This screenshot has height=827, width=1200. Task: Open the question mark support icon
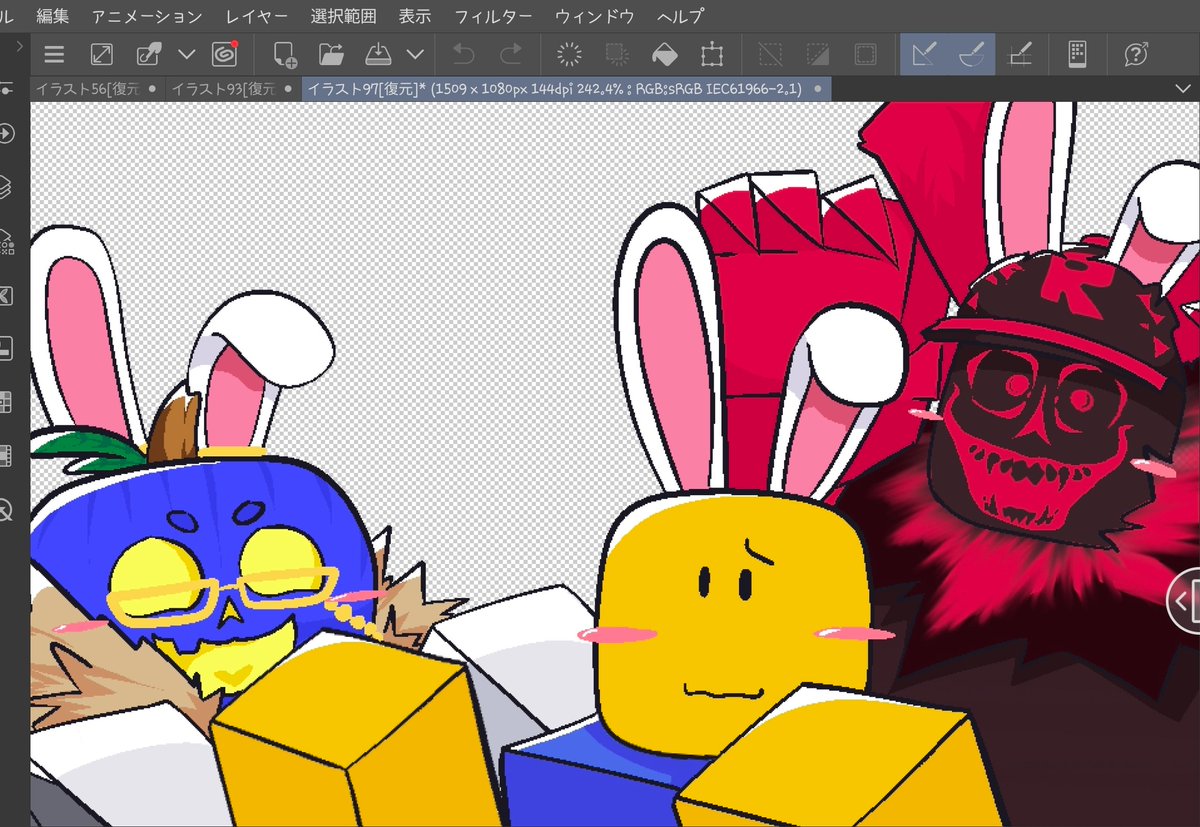pos(1135,54)
